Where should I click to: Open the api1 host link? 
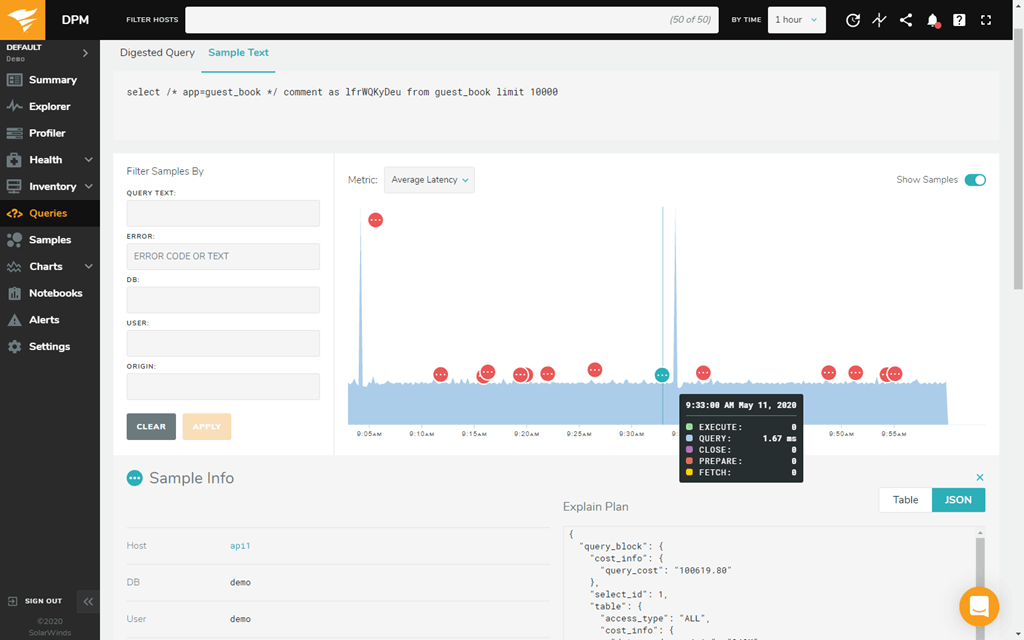(x=240, y=545)
